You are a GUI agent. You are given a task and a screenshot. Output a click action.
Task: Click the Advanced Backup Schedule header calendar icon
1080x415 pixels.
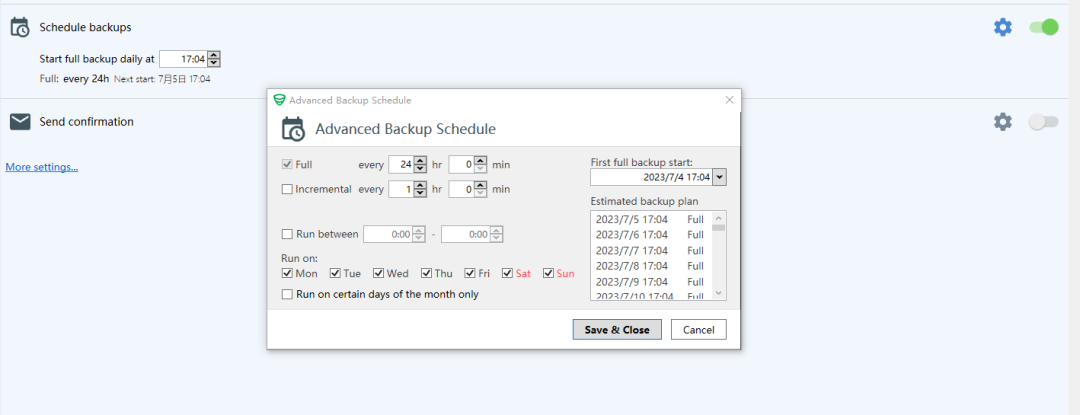coord(293,129)
